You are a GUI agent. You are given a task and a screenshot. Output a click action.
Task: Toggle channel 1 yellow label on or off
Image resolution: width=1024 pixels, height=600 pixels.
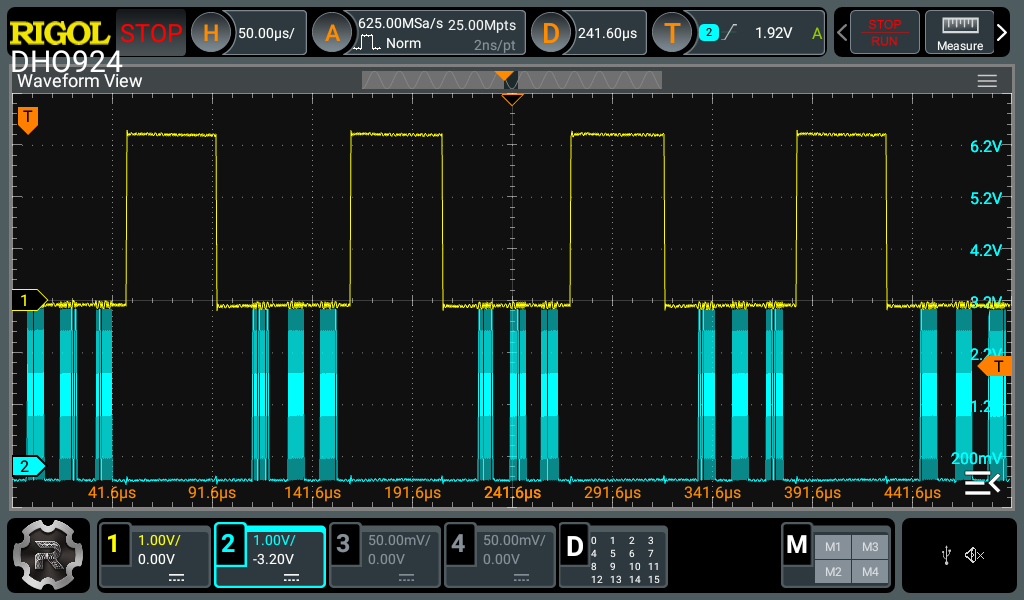click(x=113, y=545)
